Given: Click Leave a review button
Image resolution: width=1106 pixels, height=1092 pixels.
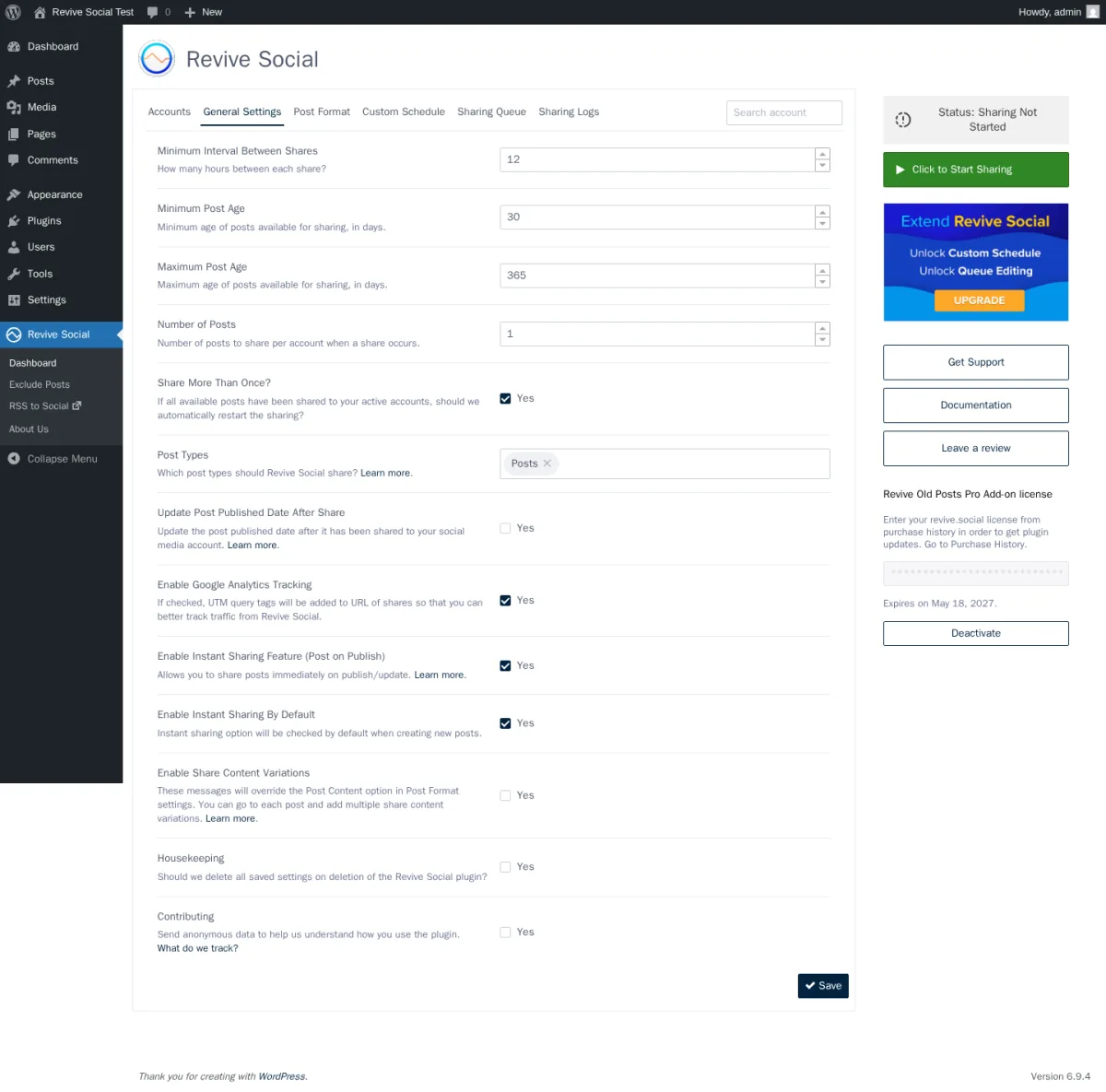Looking at the screenshot, I should click(976, 449).
